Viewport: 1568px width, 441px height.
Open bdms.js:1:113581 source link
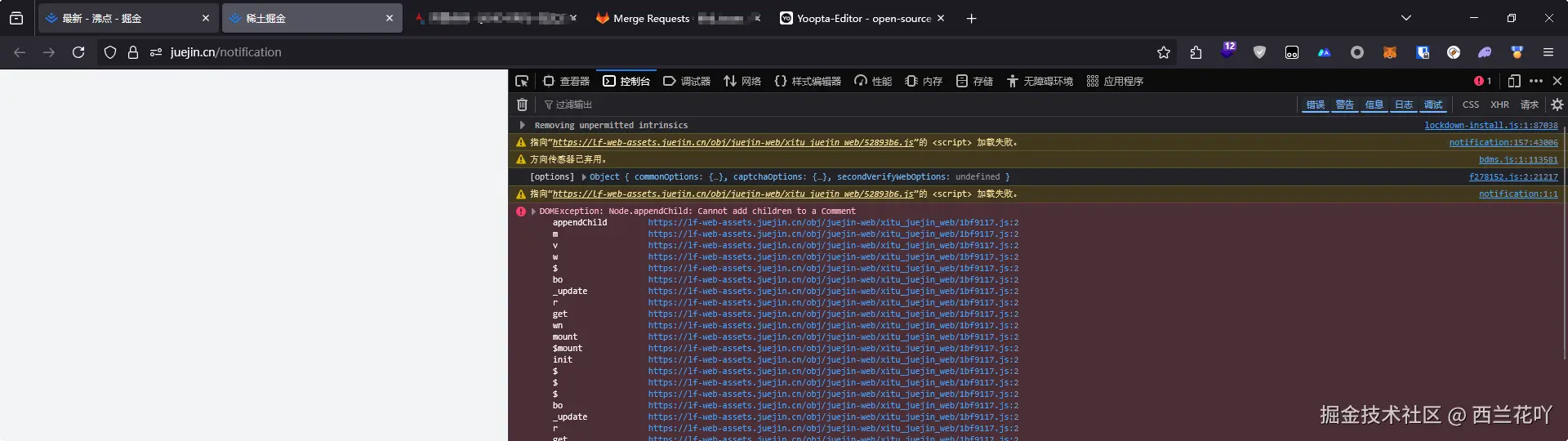[1517, 160]
